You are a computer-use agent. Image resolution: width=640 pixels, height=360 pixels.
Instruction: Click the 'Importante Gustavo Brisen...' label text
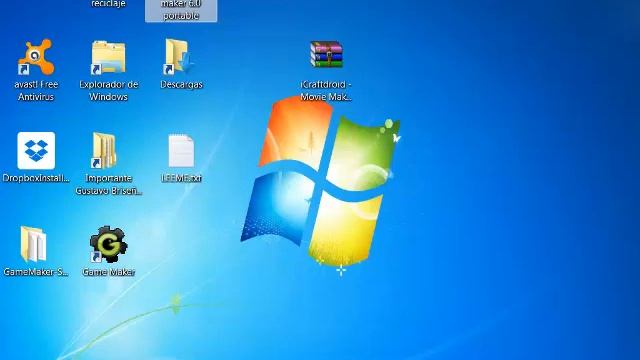109,184
